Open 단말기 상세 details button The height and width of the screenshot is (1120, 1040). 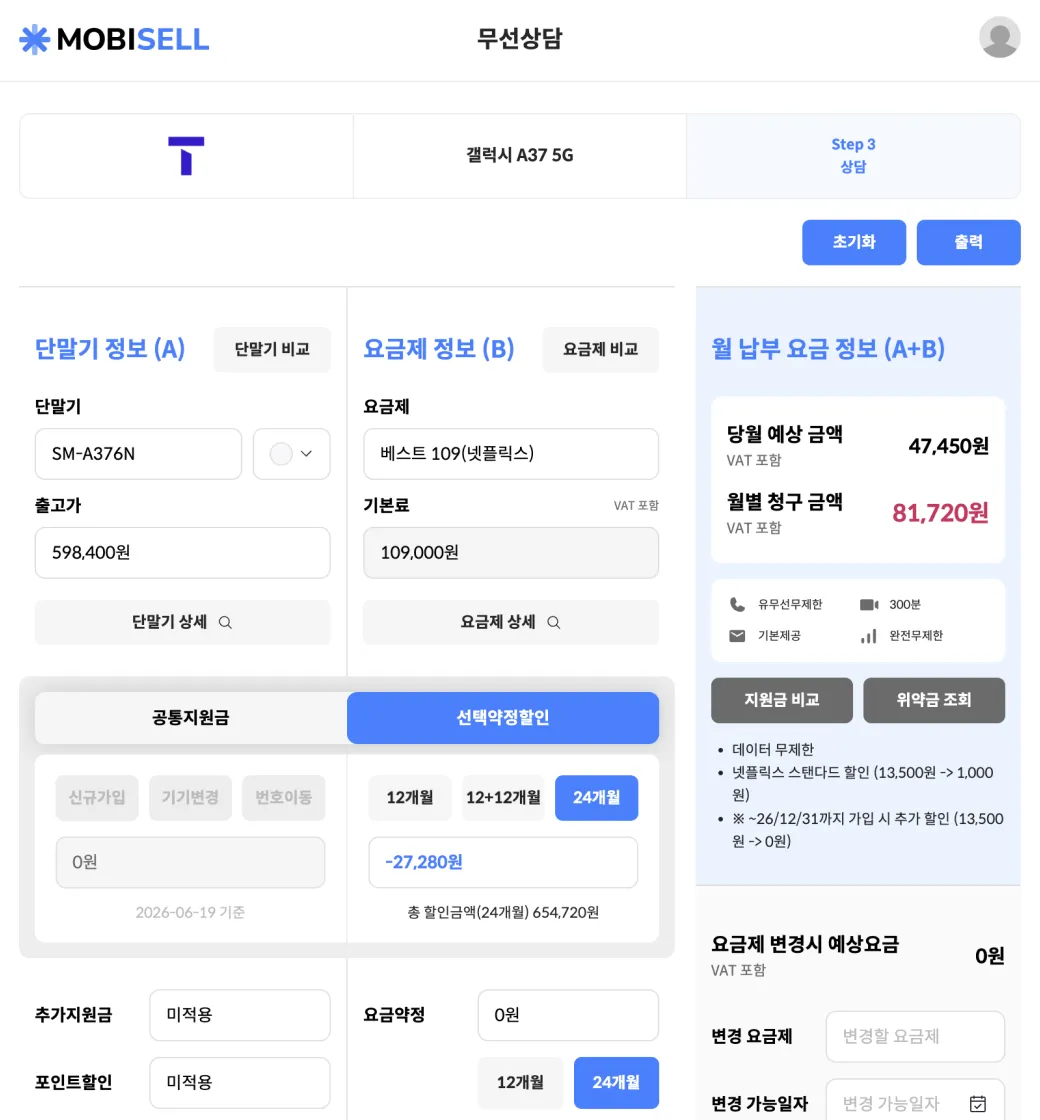[183, 622]
